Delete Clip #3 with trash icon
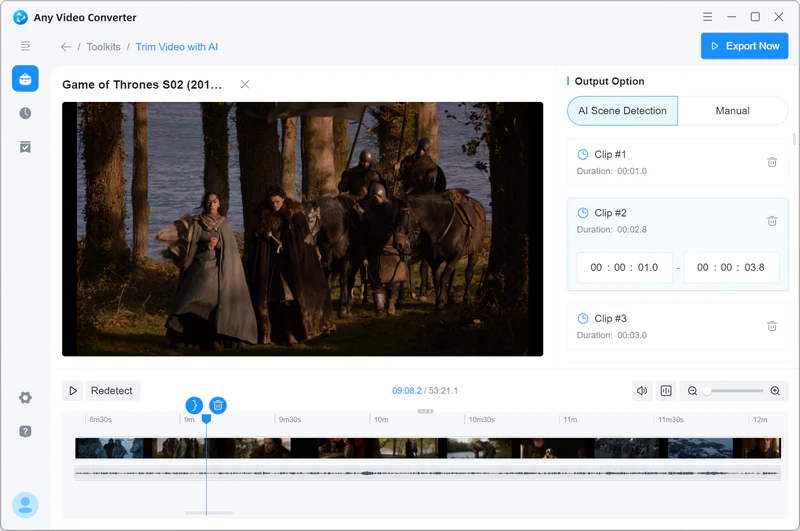This screenshot has width=800, height=531. [x=772, y=326]
